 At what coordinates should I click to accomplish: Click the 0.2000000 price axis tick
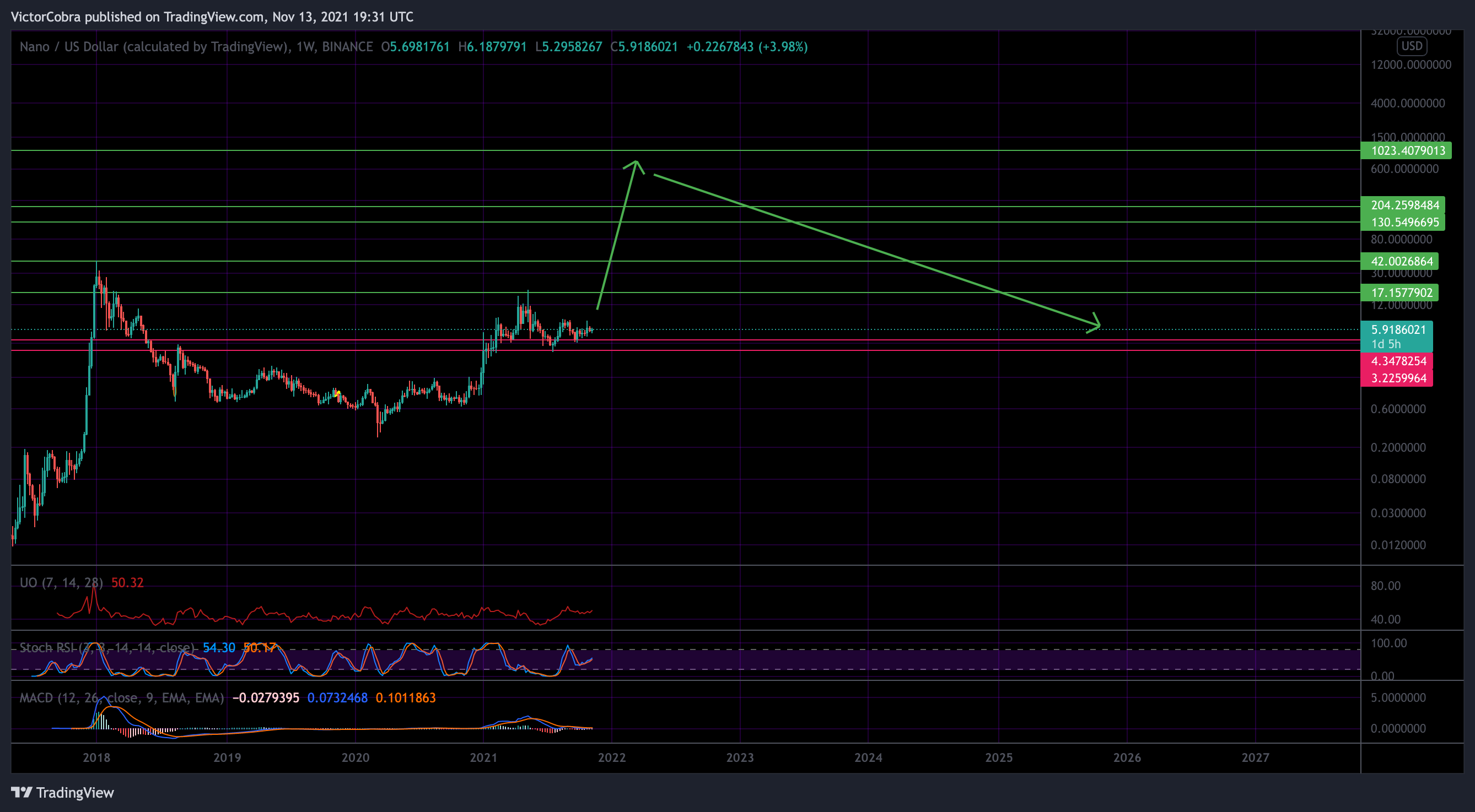pyautogui.click(x=1398, y=447)
